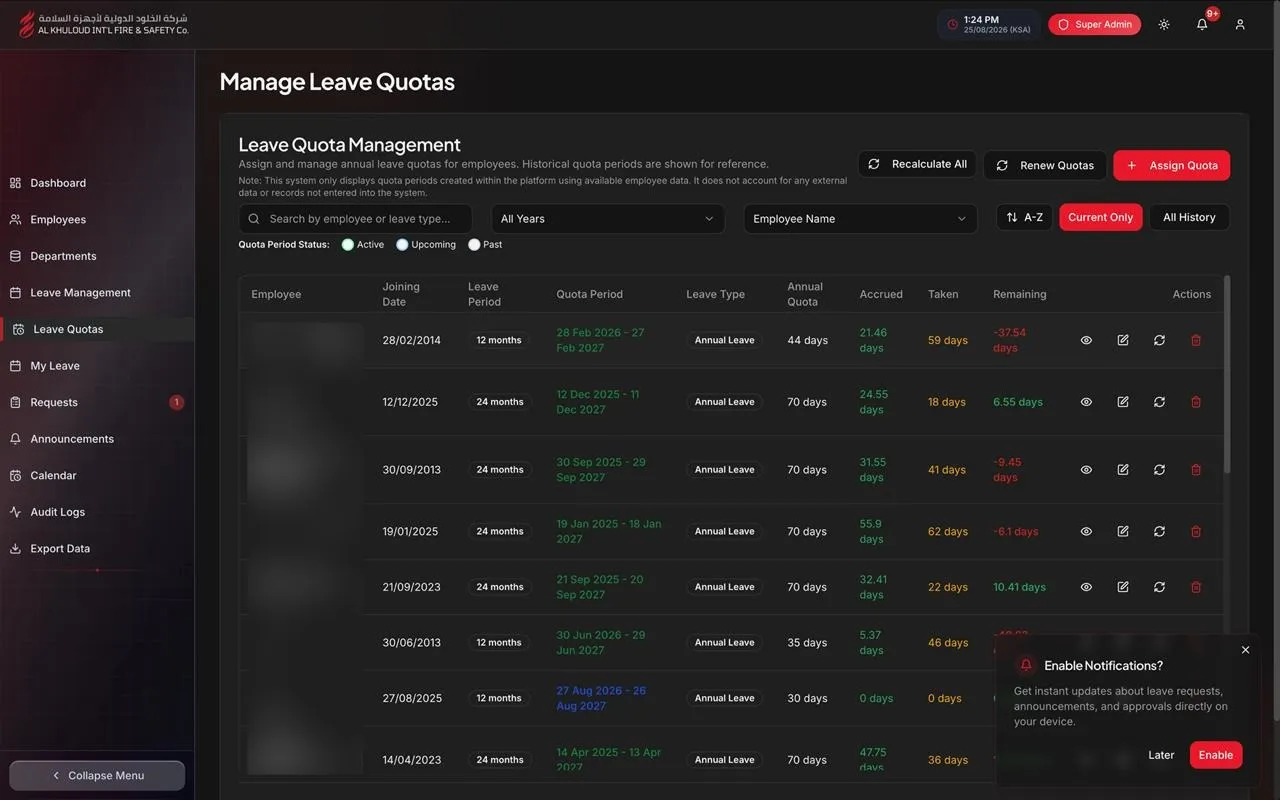Image resolution: width=1280 pixels, height=800 pixels.
Task: Delete quota for employee joined 28/02/2014
Action: [x=1196, y=340]
